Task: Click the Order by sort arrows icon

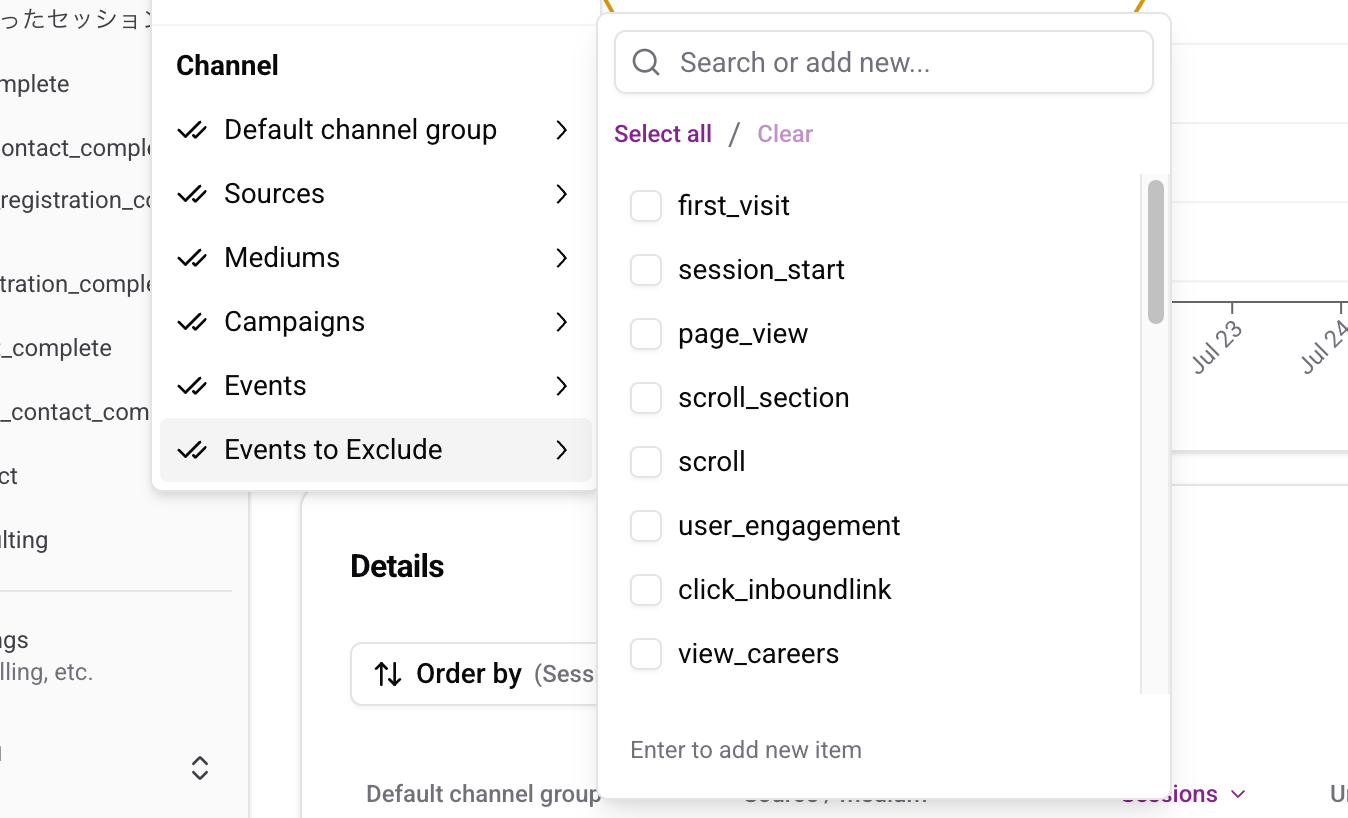Action: [x=388, y=674]
